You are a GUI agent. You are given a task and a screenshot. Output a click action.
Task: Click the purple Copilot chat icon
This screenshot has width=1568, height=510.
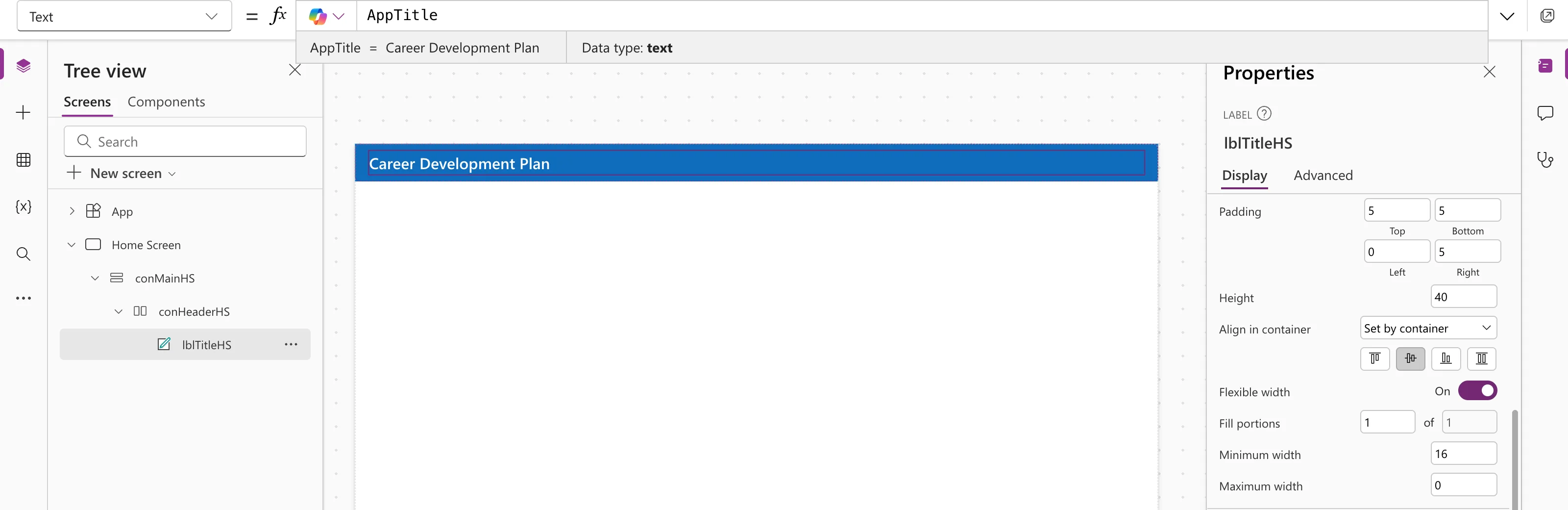(1545, 66)
